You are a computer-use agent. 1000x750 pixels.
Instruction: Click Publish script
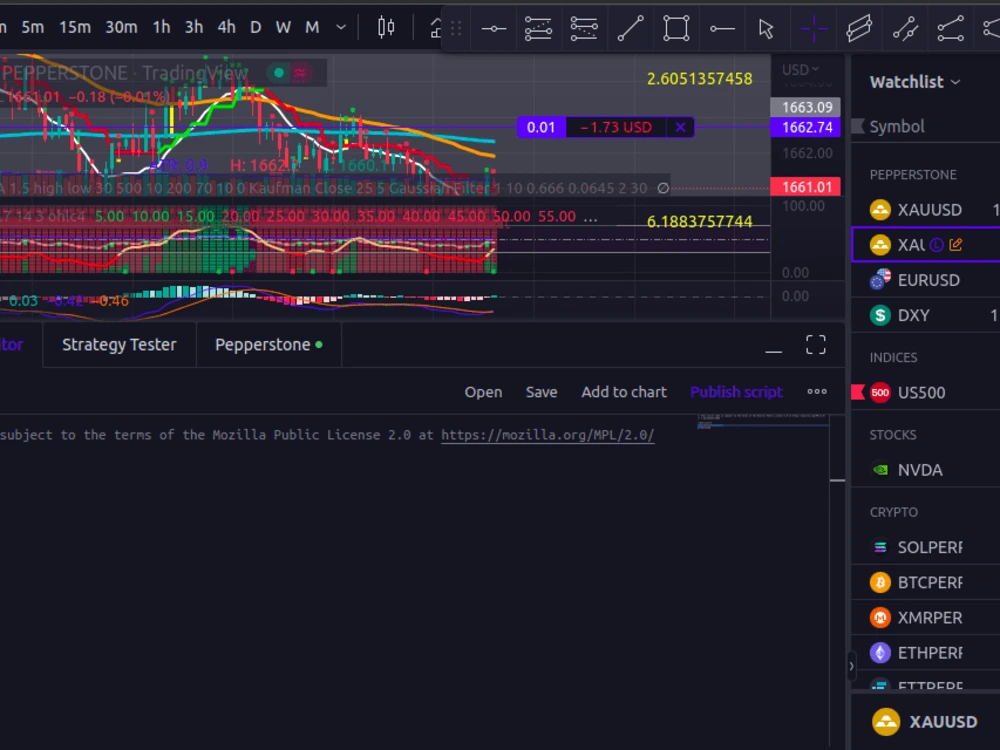tap(736, 391)
